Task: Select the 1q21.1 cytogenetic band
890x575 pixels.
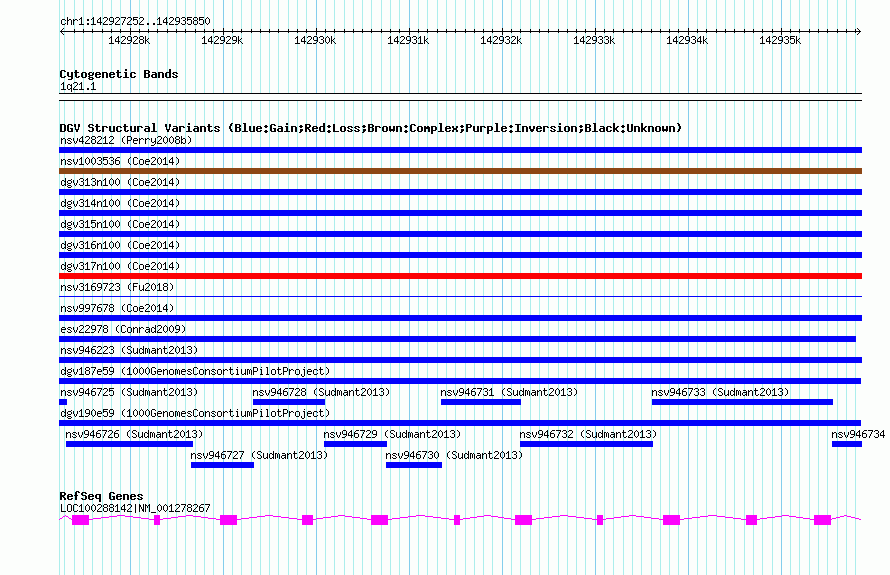Action: 460,97
